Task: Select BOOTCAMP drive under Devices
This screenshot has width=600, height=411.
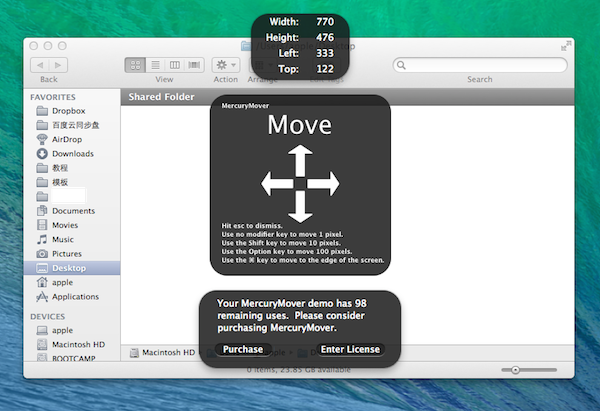Action: coord(72,357)
